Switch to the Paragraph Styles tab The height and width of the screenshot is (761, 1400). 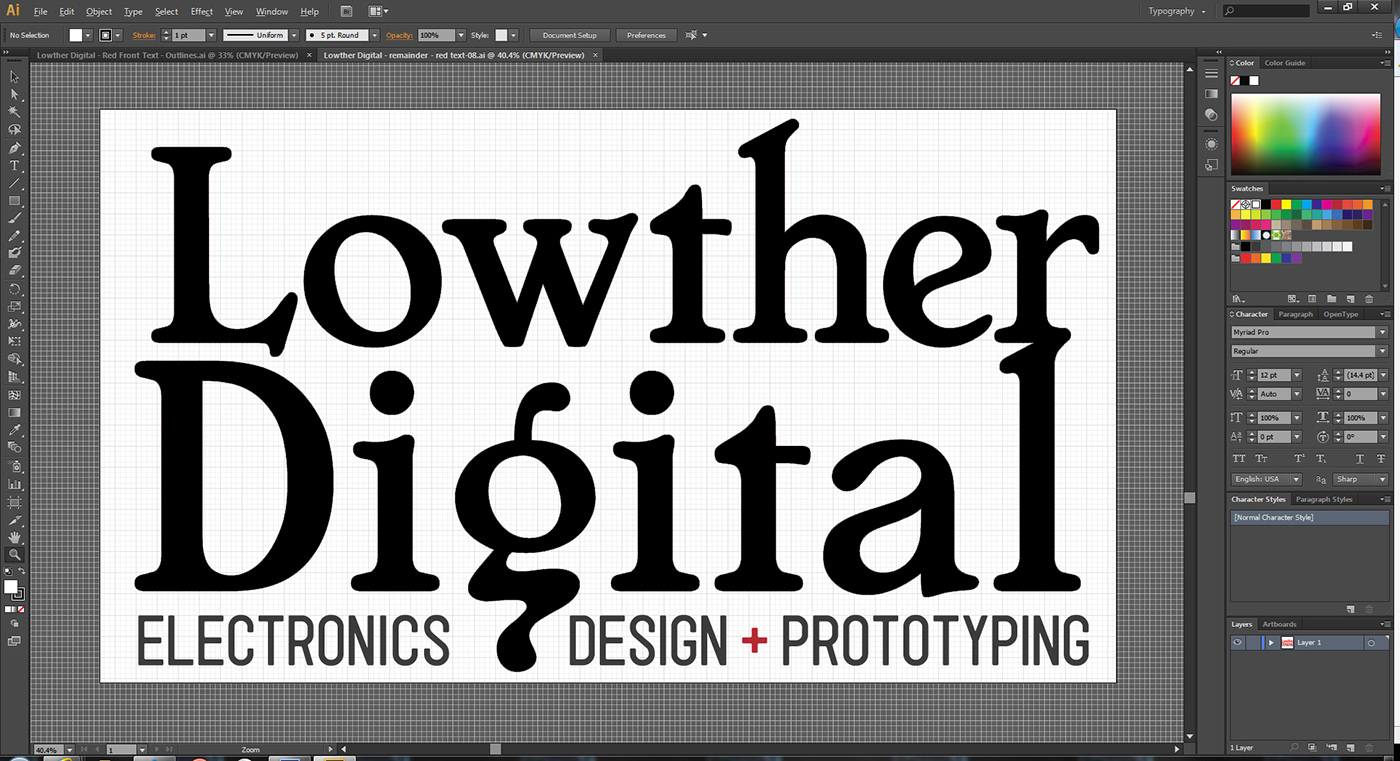(1324, 499)
